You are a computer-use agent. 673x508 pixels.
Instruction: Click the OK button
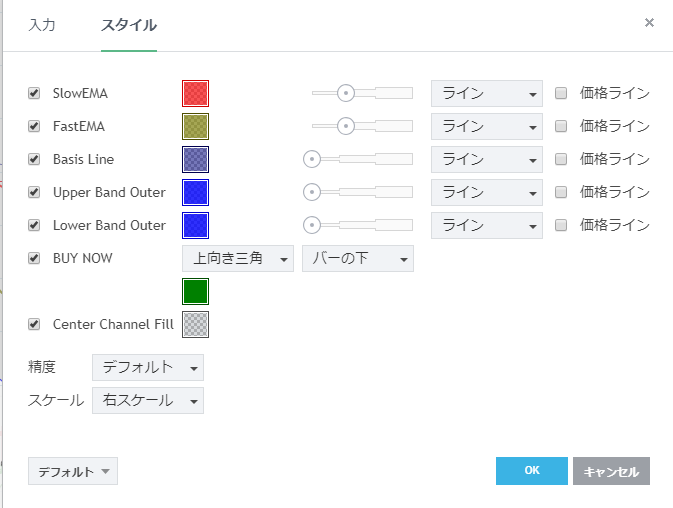(531, 471)
